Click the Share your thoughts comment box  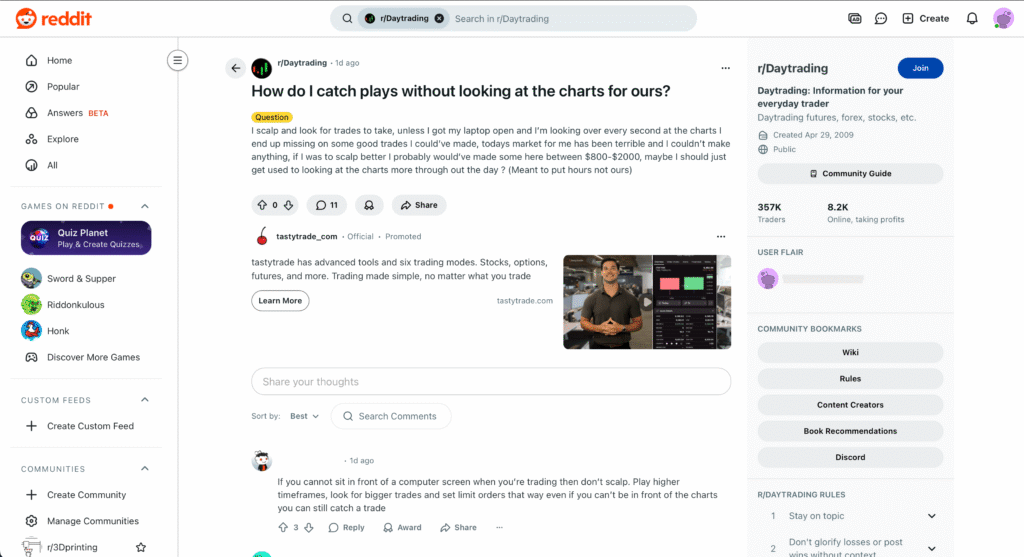click(491, 382)
